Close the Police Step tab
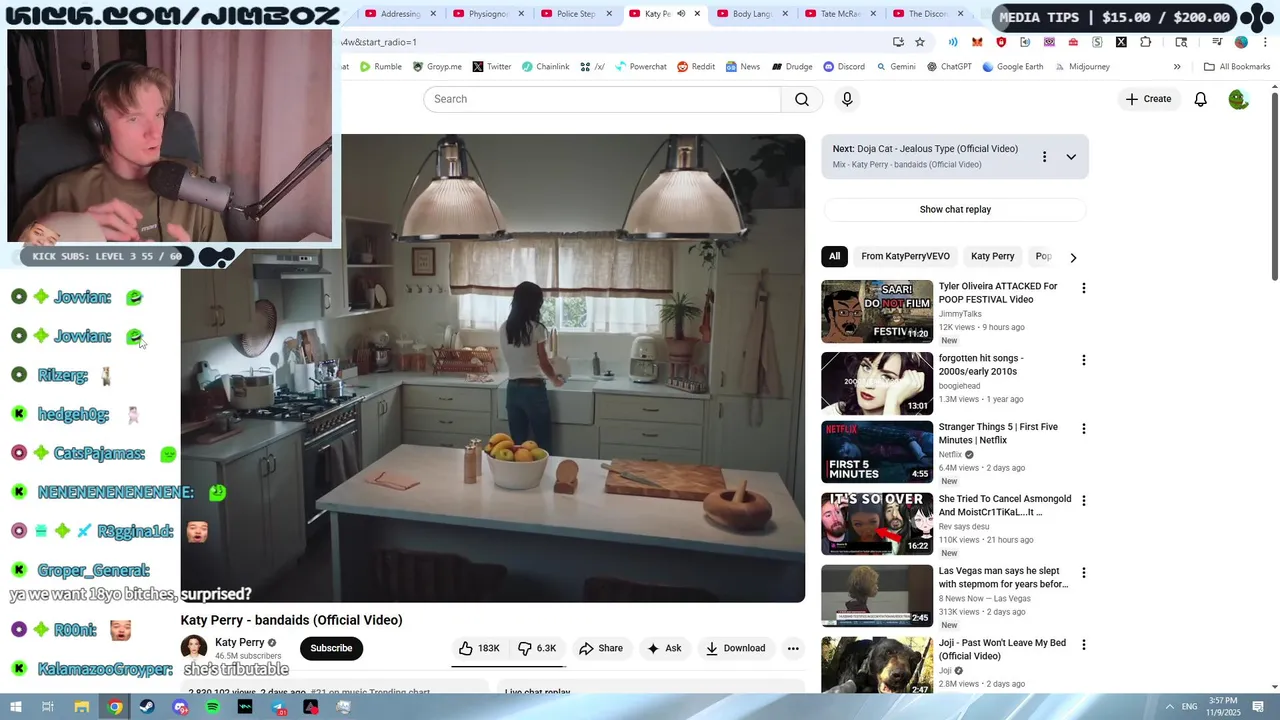The width and height of the screenshot is (1280, 720). (609, 14)
